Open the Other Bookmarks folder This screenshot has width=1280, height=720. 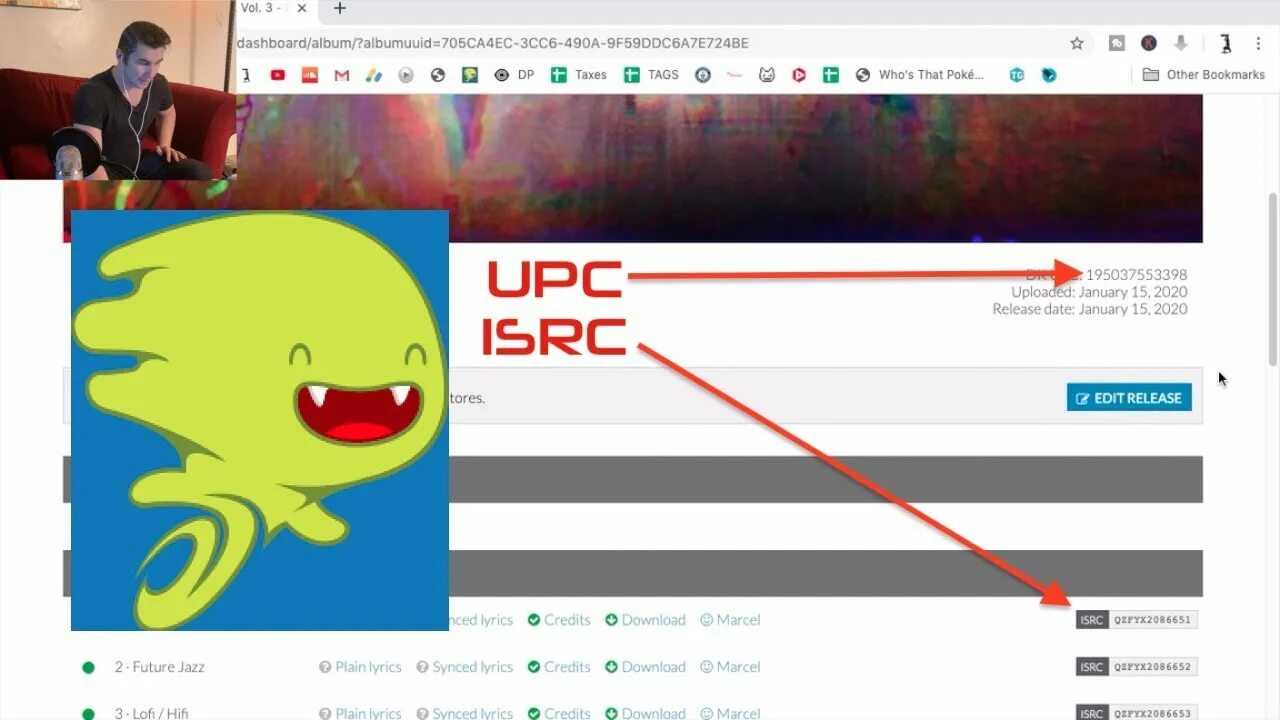click(x=1204, y=75)
